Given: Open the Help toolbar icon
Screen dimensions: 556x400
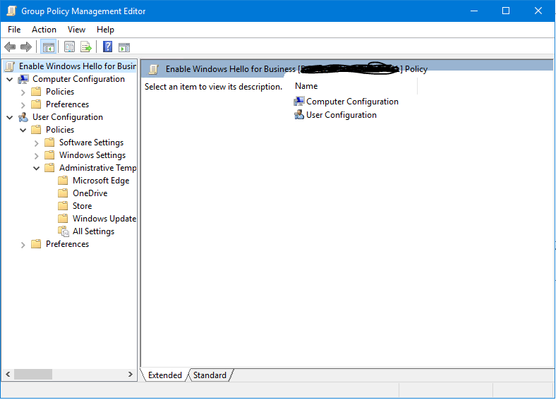Looking at the screenshot, I should click(x=107, y=47).
